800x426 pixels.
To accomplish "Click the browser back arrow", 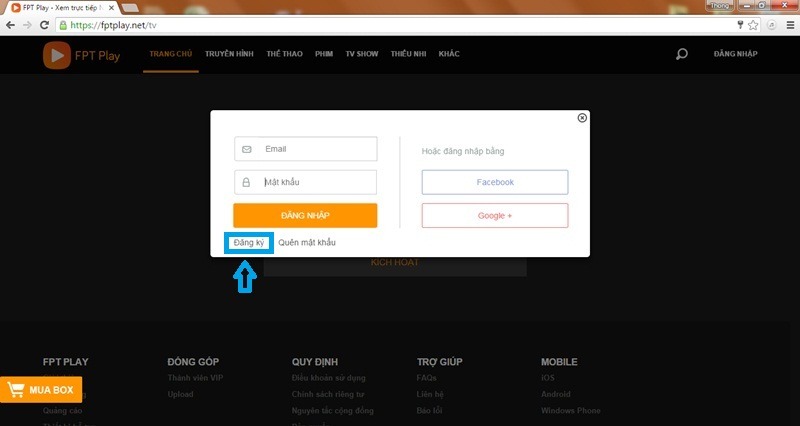I will tap(11, 24).
